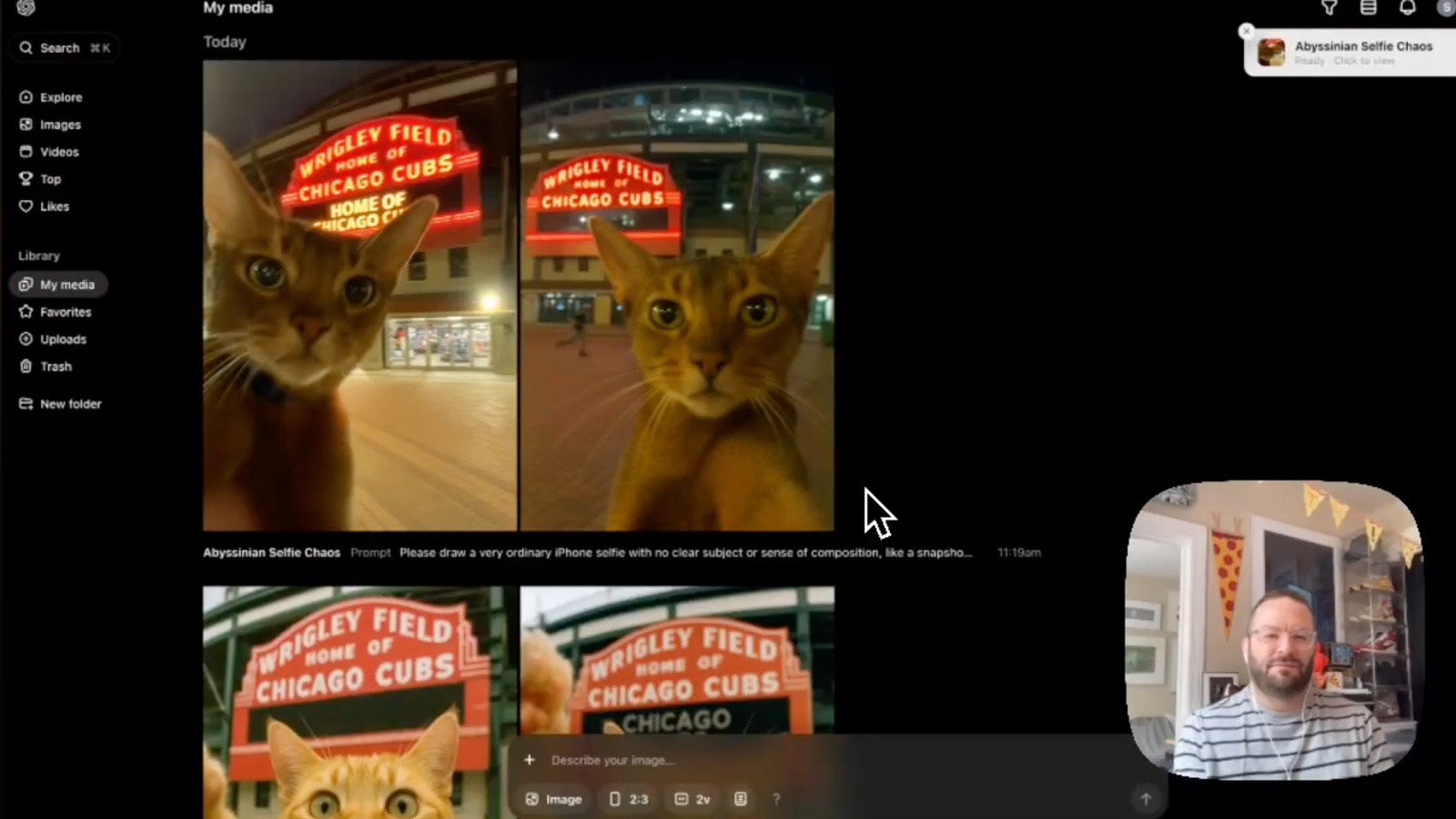Submit the prompt with the up-arrow button
The image size is (1456, 819).
(1146, 799)
